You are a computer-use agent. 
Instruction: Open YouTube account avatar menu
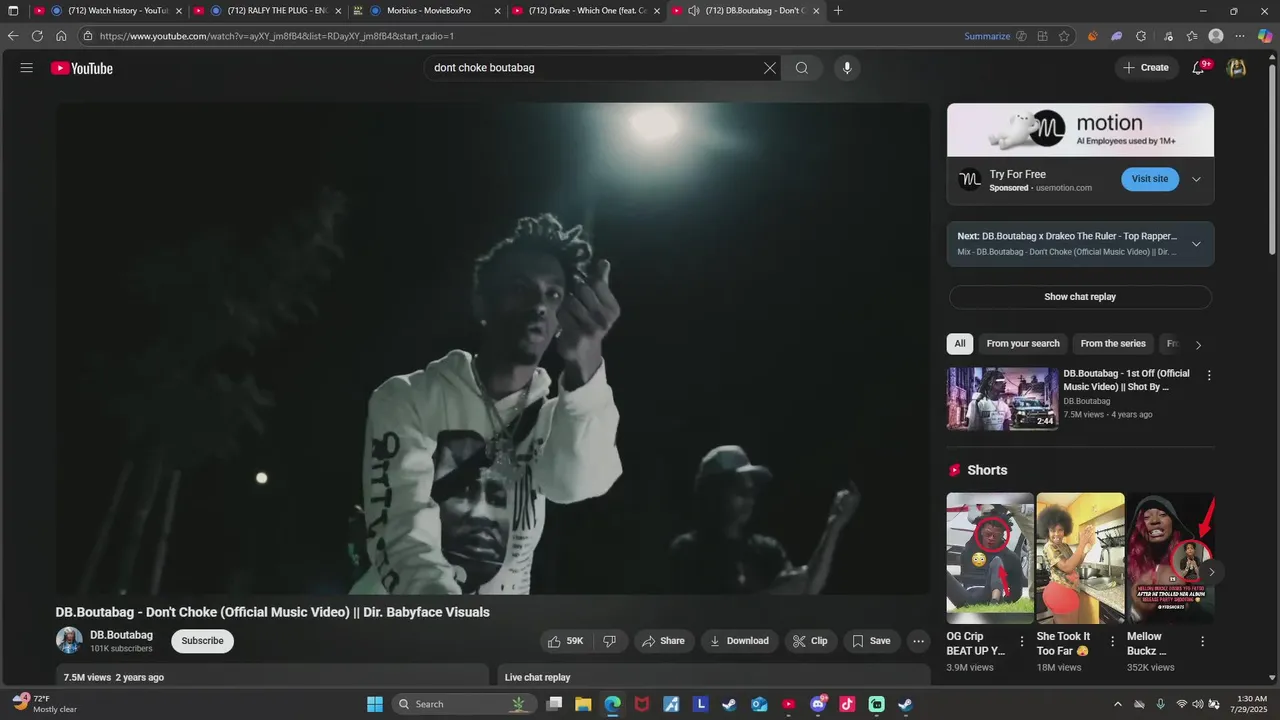(x=1237, y=68)
